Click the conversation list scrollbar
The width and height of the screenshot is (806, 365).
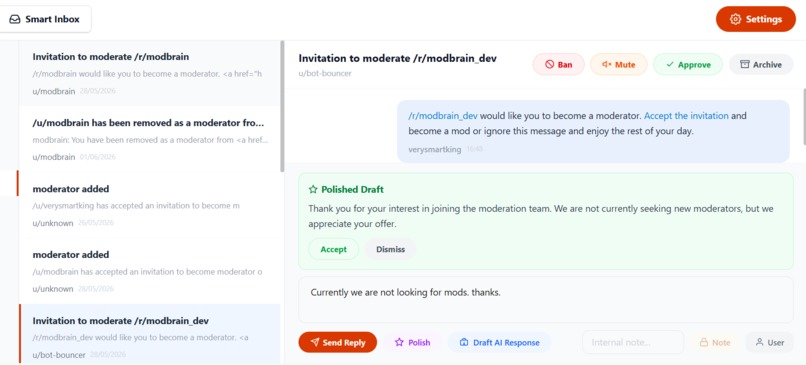pyautogui.click(x=282, y=106)
